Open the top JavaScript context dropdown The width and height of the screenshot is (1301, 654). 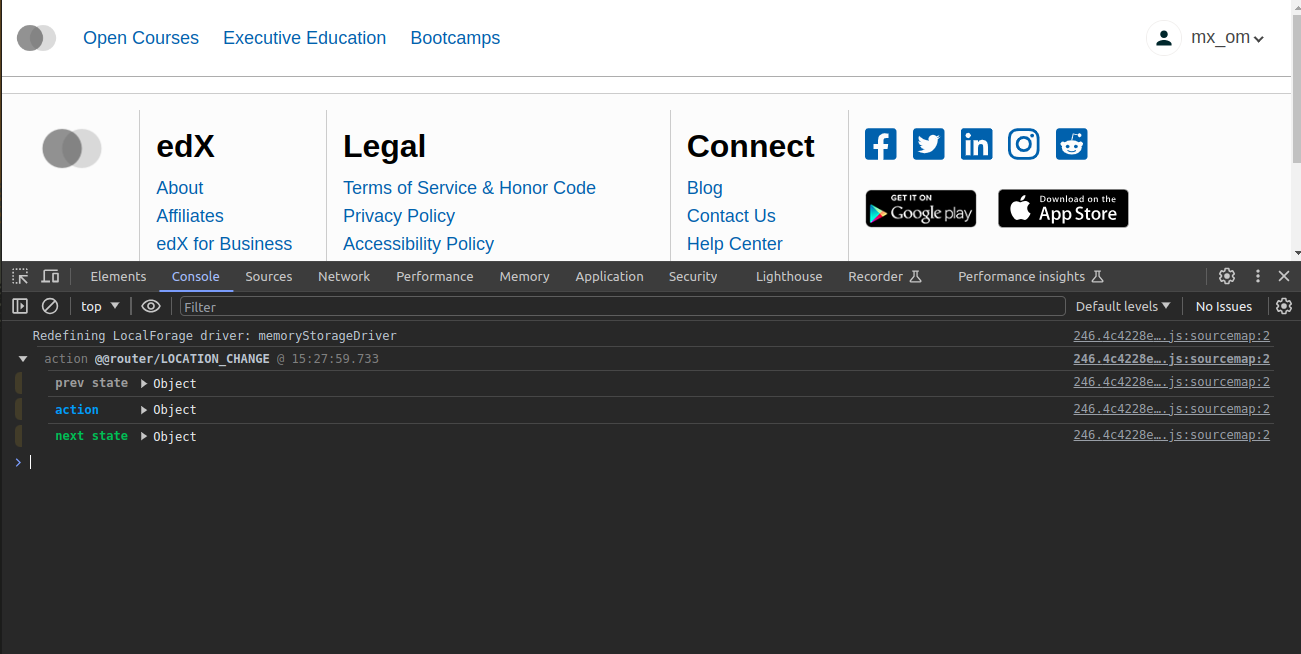point(100,306)
